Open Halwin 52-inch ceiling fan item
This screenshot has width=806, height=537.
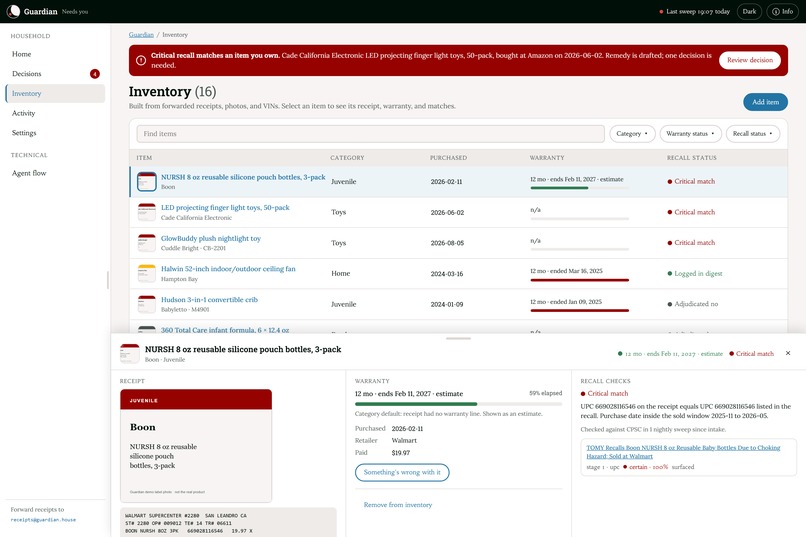tap(228, 269)
